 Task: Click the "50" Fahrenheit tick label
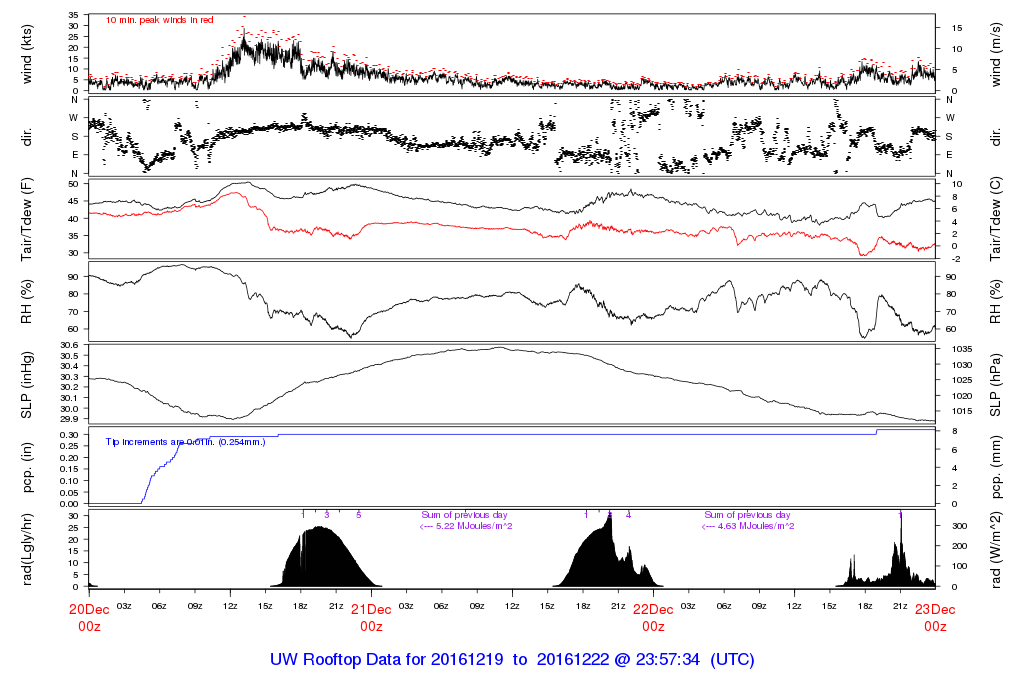[x=73, y=184]
